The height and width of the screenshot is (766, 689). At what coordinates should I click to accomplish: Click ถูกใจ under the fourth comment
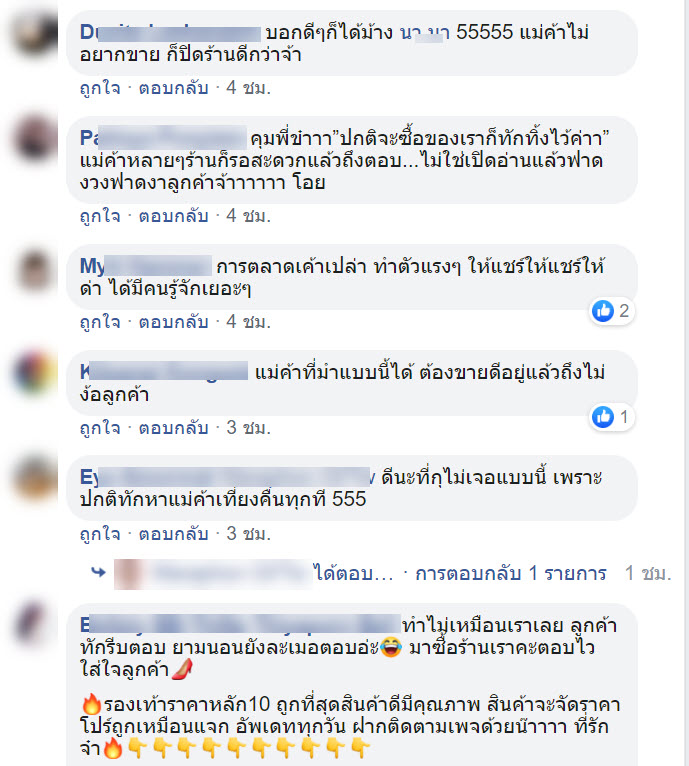[x=100, y=428]
